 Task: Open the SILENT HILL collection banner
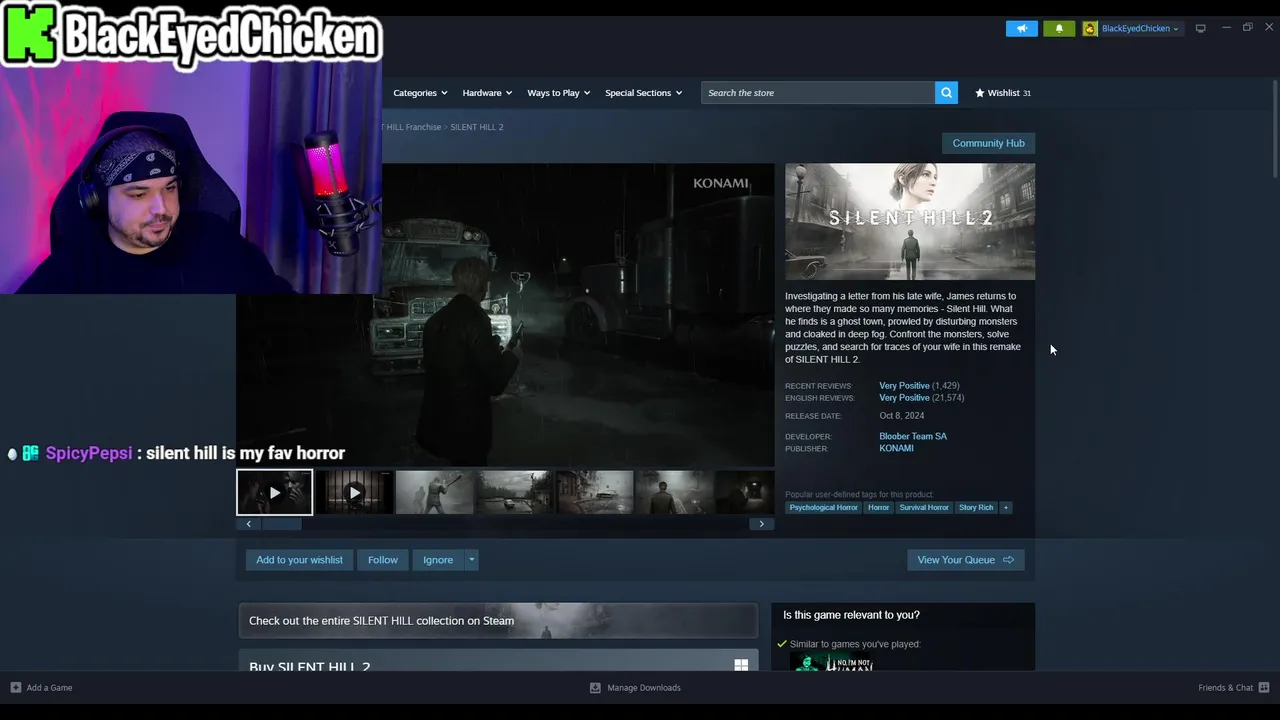tap(498, 620)
